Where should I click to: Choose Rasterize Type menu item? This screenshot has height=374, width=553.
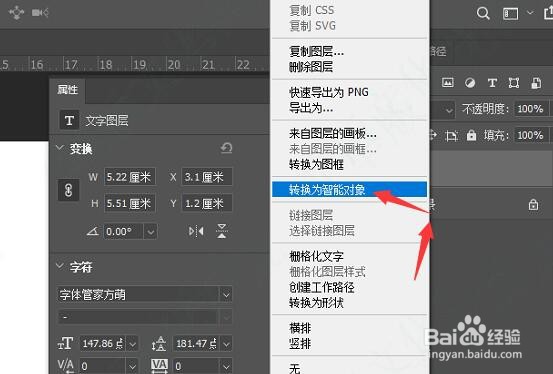pyautogui.click(x=316, y=256)
